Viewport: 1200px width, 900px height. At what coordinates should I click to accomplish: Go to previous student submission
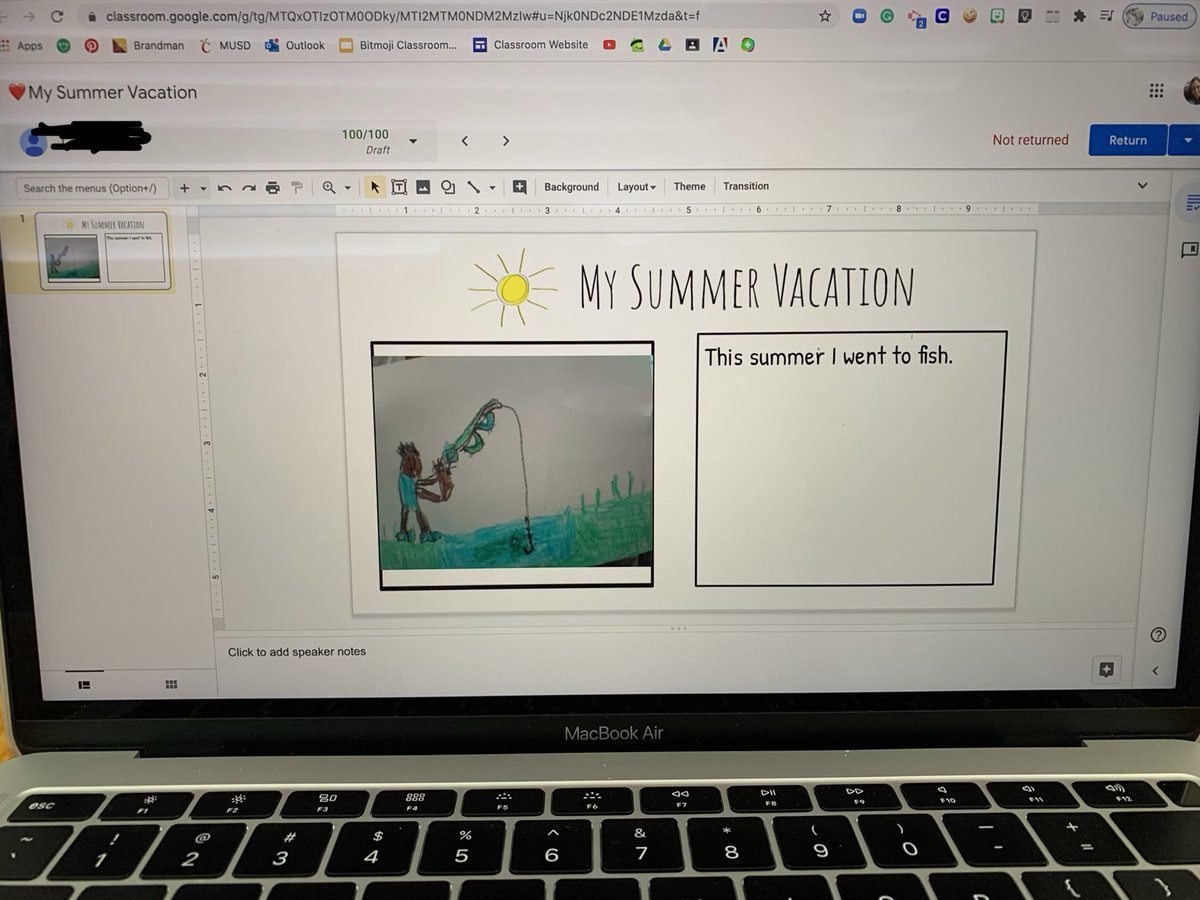click(465, 141)
